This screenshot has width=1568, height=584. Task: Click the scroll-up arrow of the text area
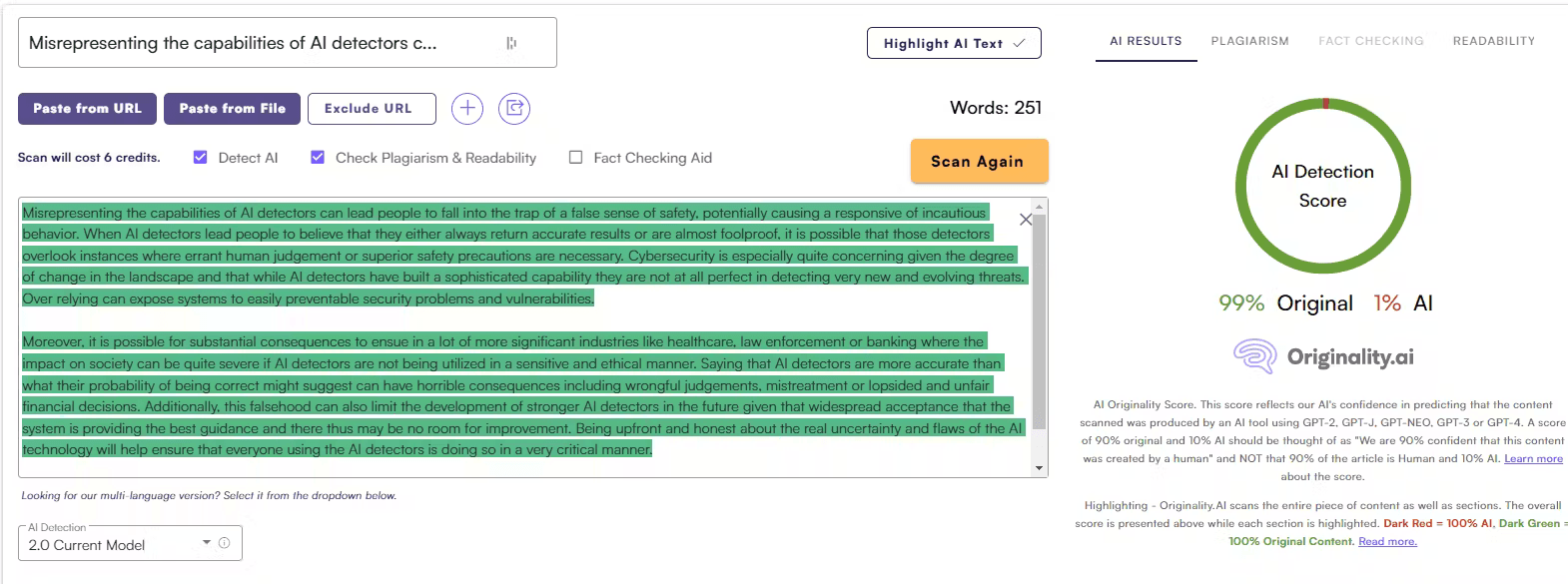(x=1040, y=207)
